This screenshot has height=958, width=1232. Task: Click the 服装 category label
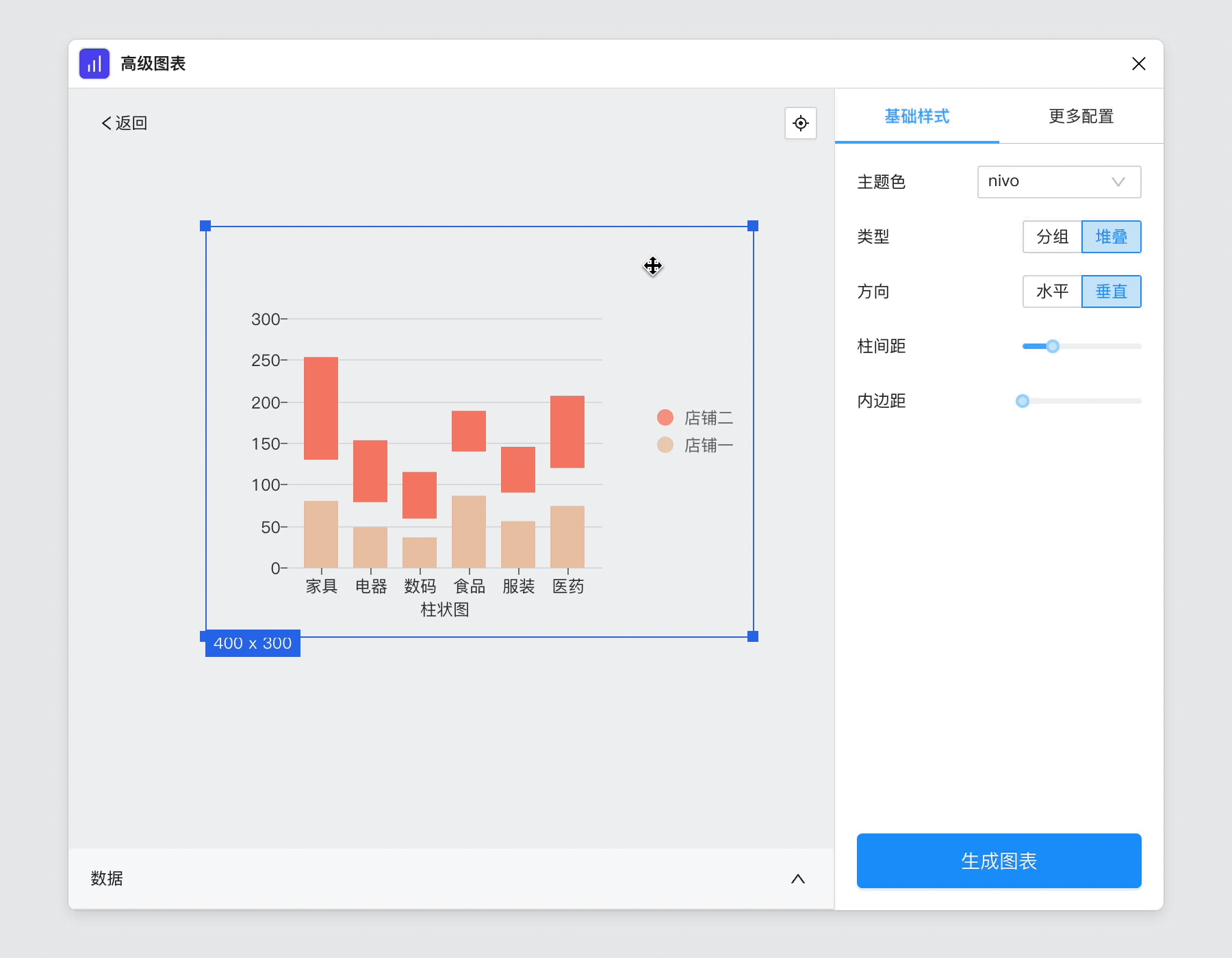click(519, 586)
